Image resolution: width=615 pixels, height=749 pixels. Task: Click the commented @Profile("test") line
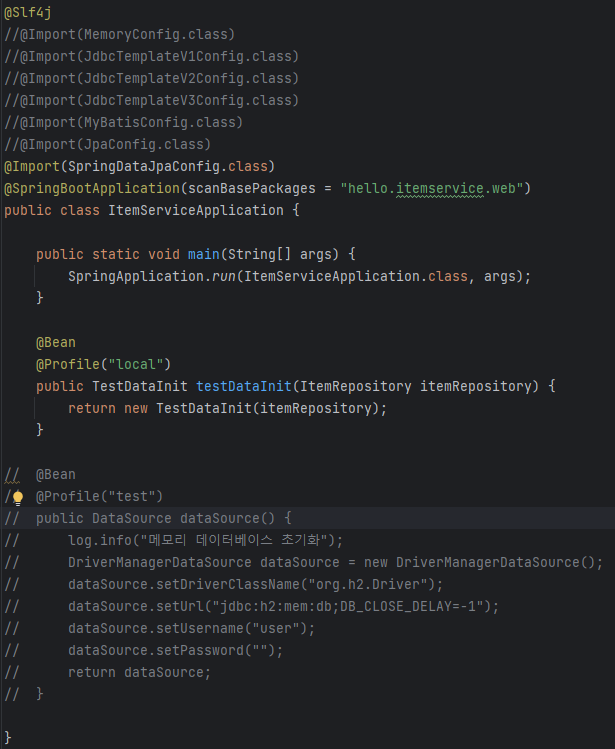click(99, 496)
